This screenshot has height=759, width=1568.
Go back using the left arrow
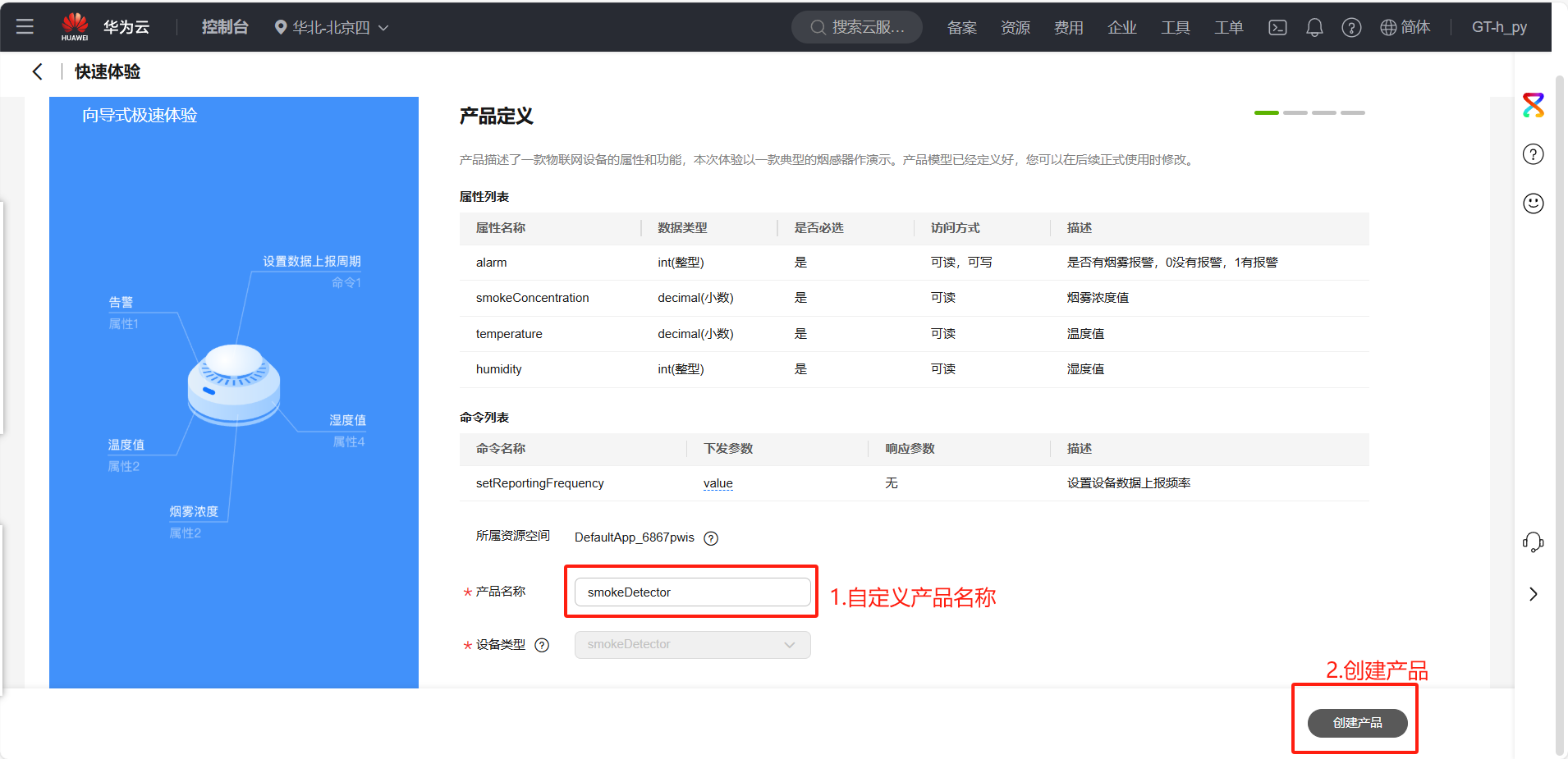click(x=37, y=72)
